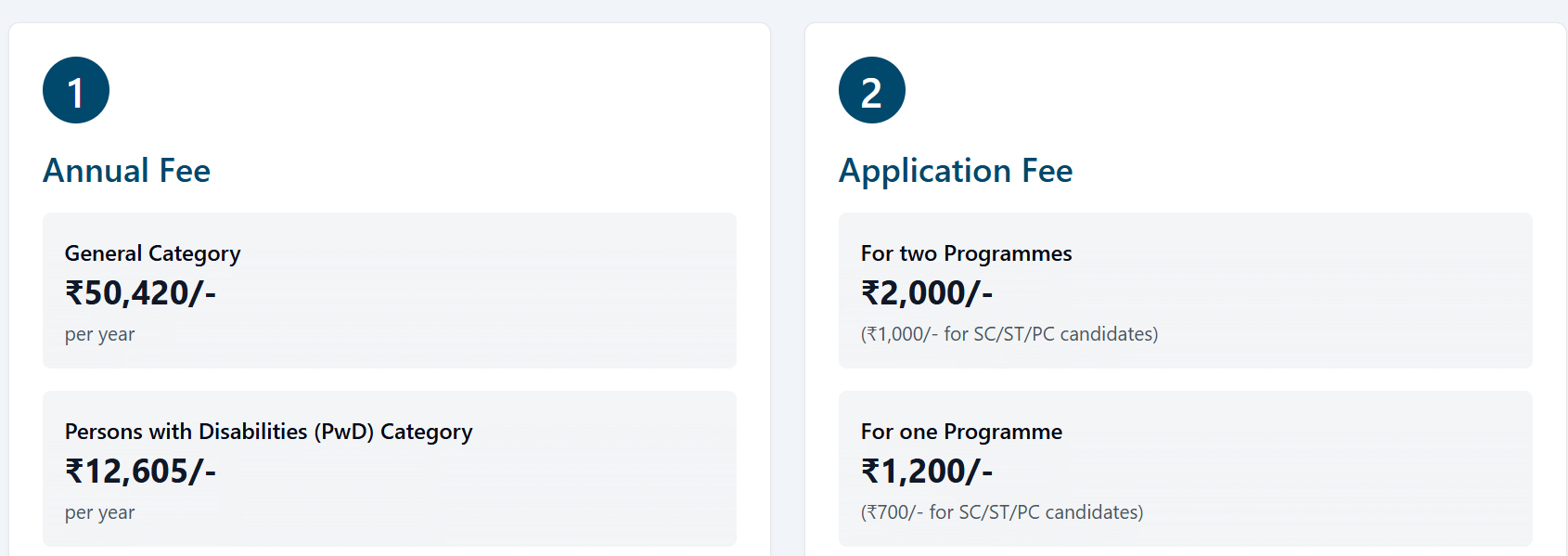Select the Annual Fee heading
The width and height of the screenshot is (1568, 556).
[127, 171]
